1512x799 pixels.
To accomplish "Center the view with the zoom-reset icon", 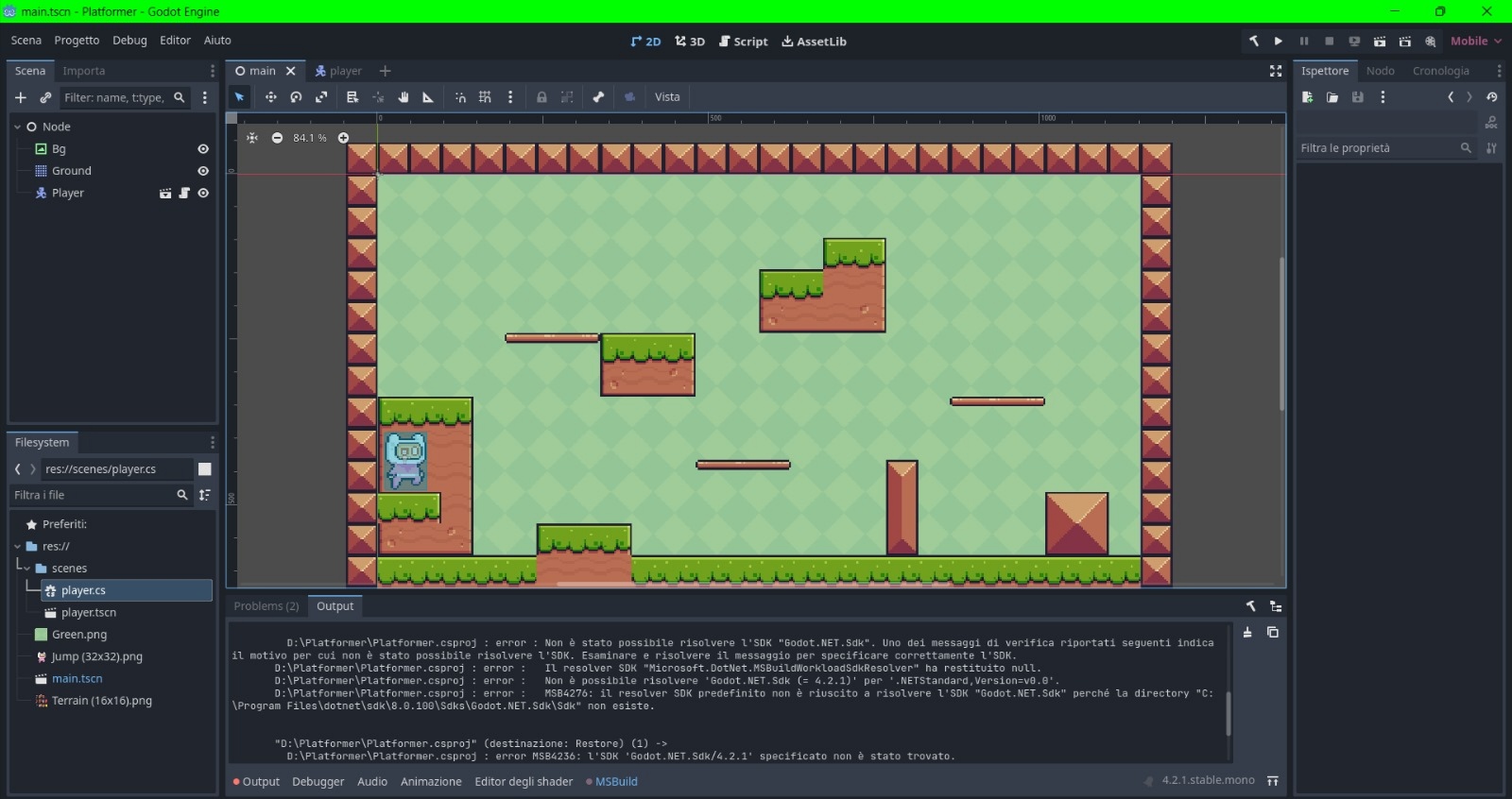I will [x=252, y=138].
